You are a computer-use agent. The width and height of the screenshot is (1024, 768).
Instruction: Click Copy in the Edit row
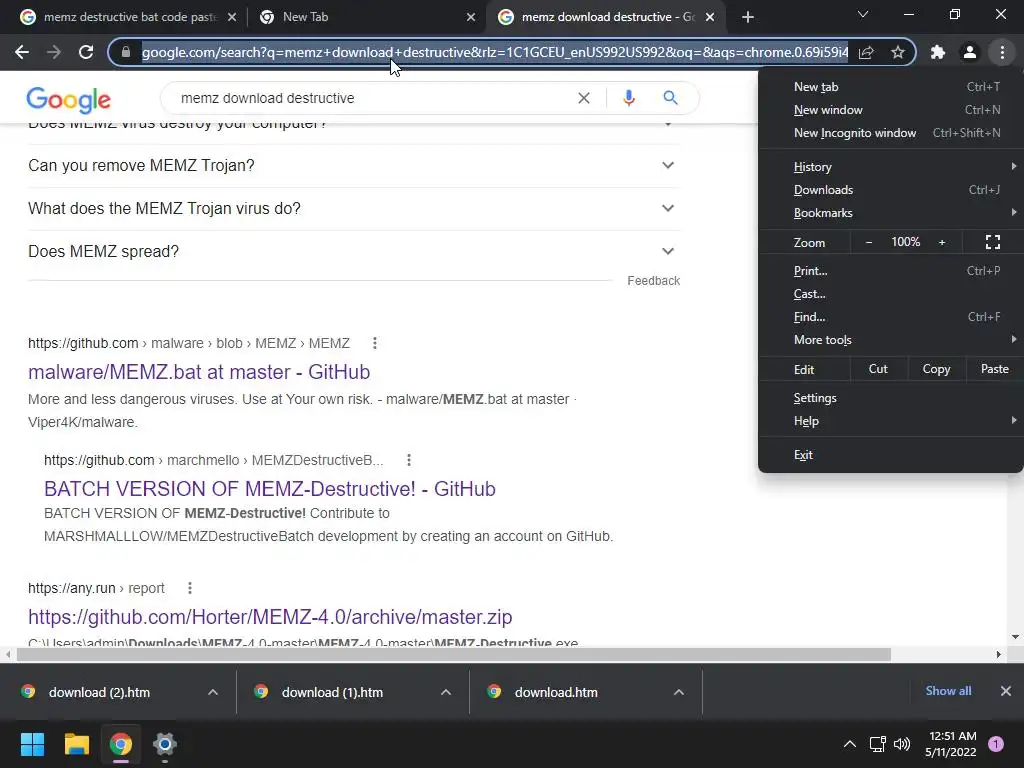click(x=936, y=369)
